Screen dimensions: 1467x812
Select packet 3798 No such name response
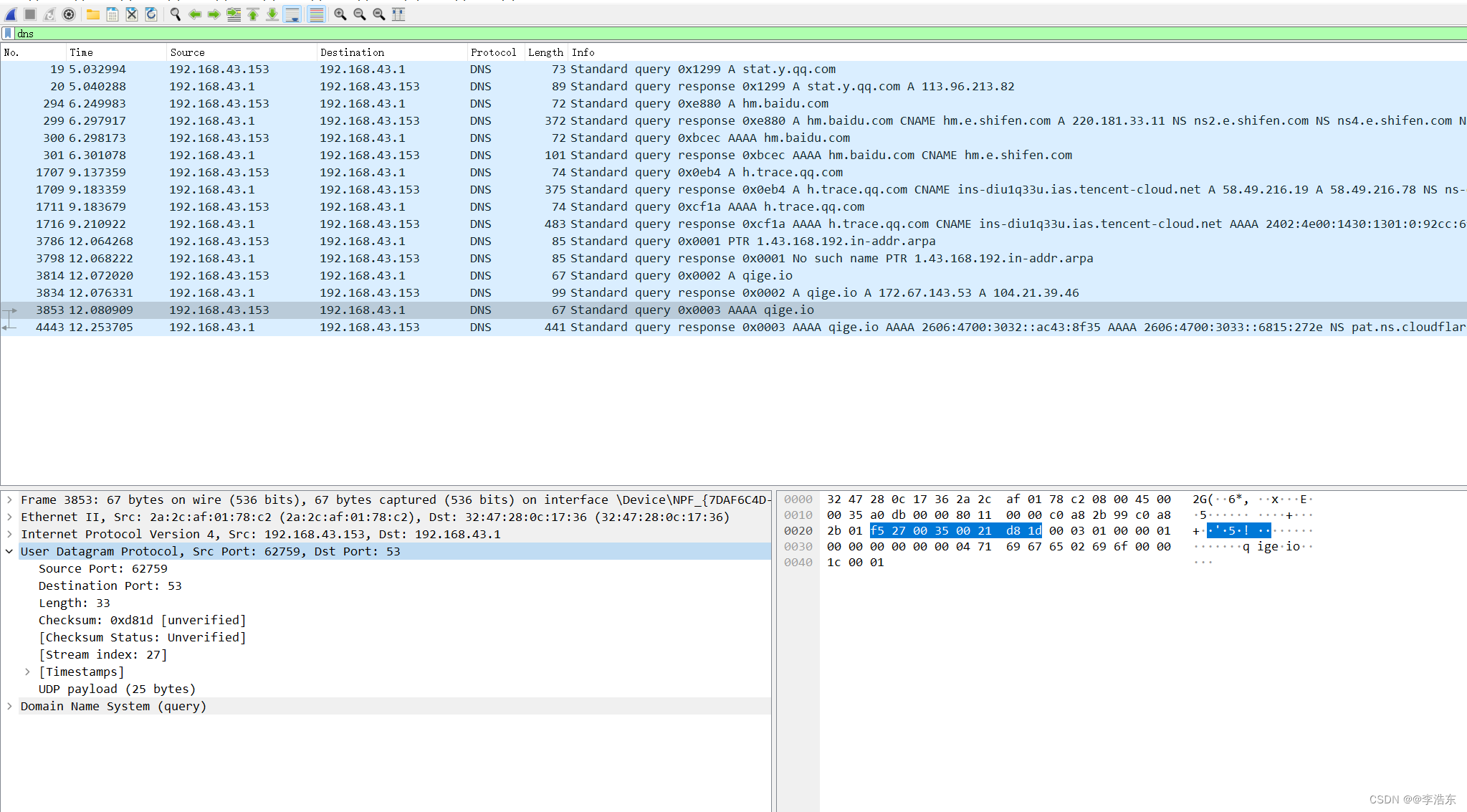coord(733,259)
